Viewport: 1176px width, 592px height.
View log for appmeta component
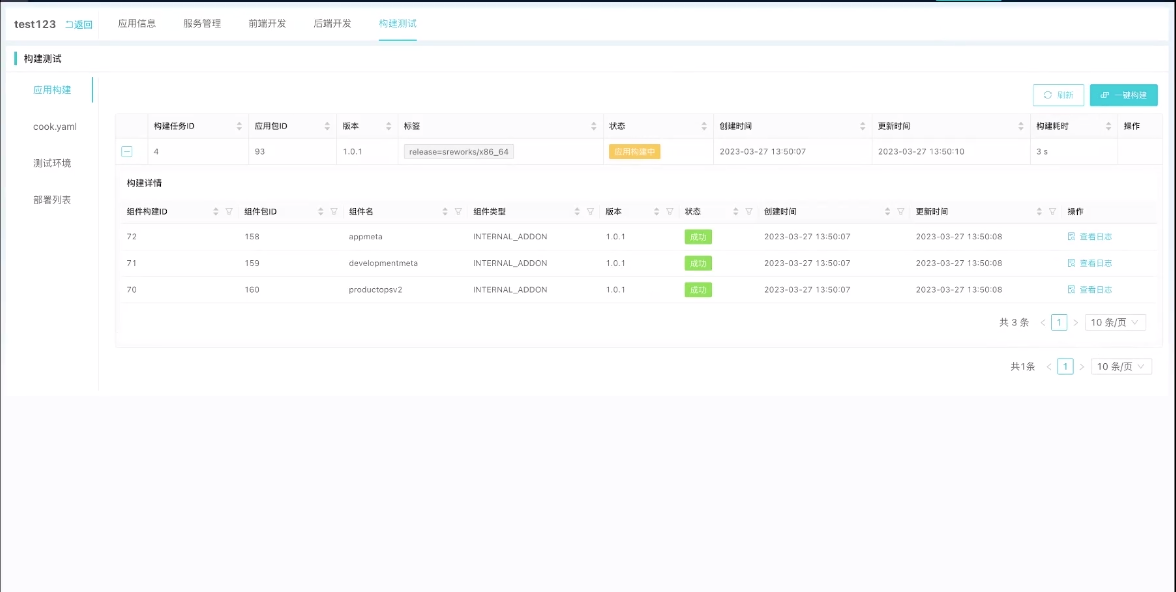(x=1089, y=237)
